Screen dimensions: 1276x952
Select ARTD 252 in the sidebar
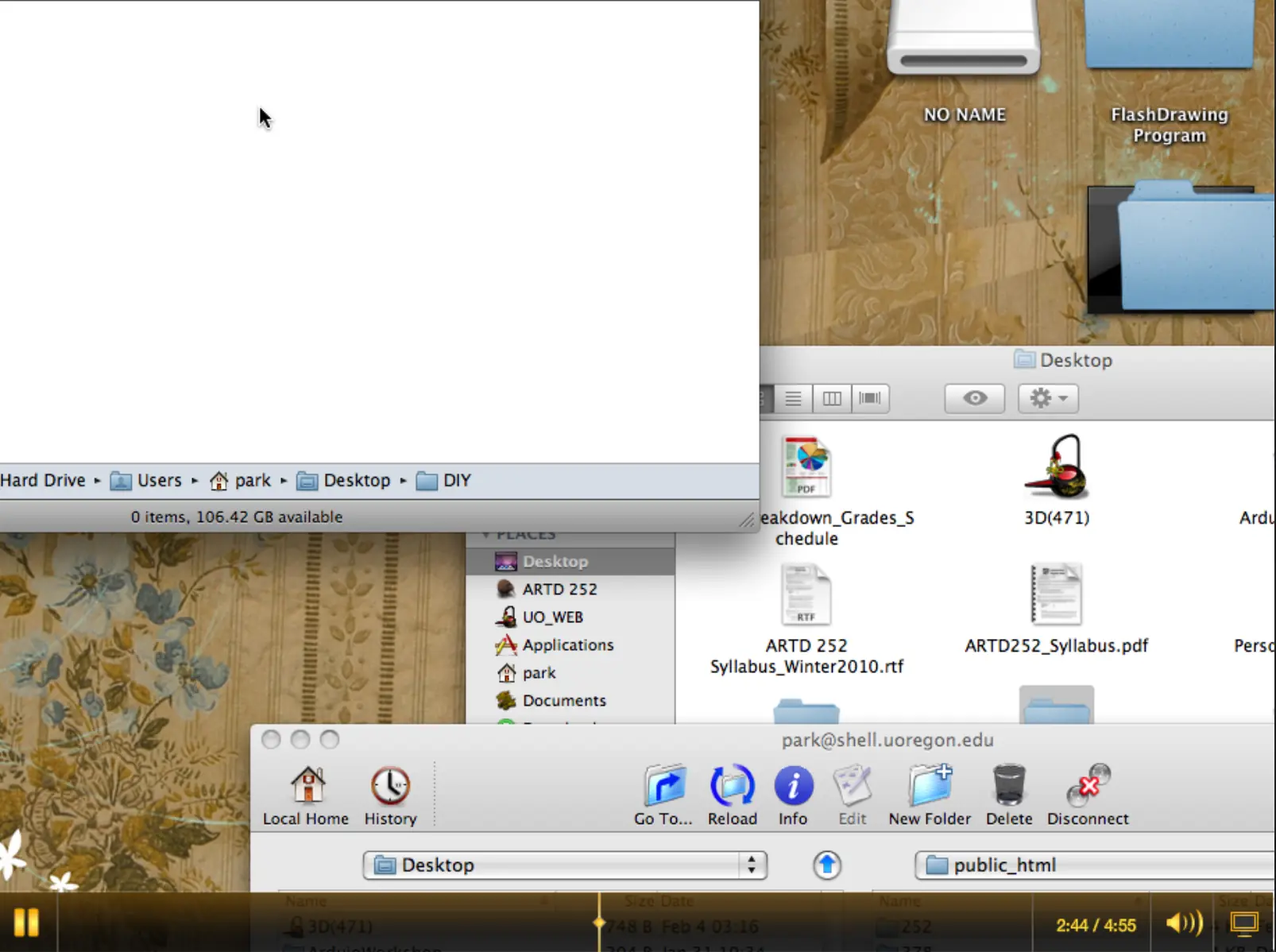pos(559,589)
